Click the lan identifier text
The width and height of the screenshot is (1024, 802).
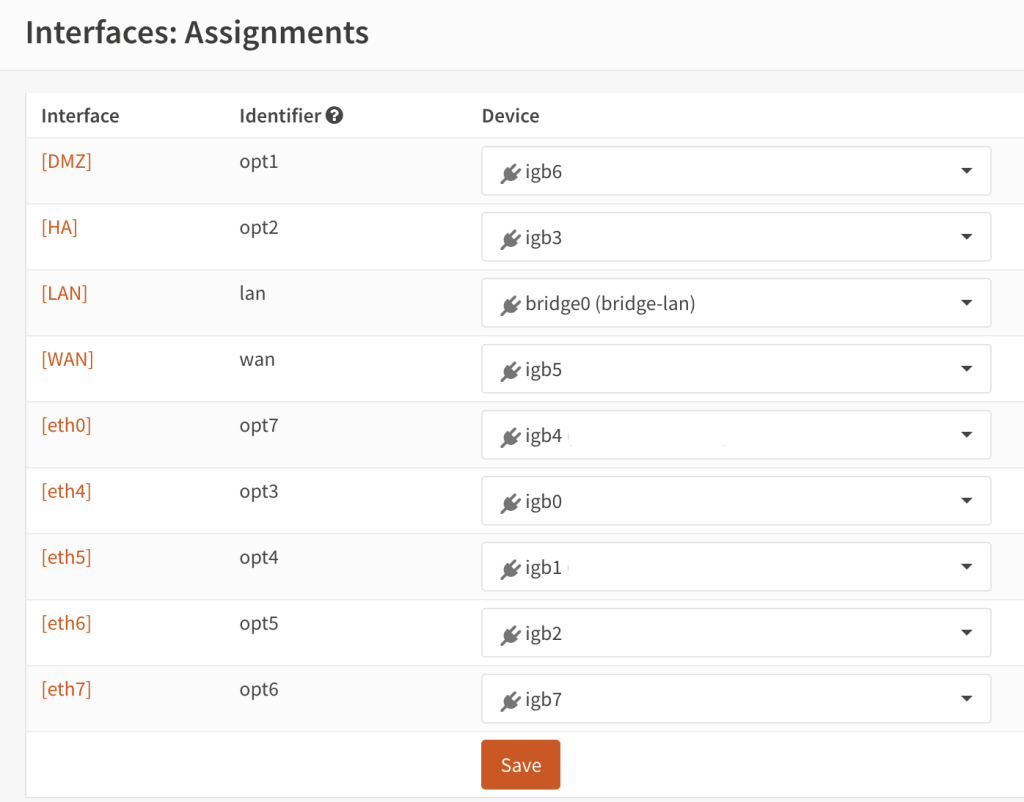pos(253,293)
